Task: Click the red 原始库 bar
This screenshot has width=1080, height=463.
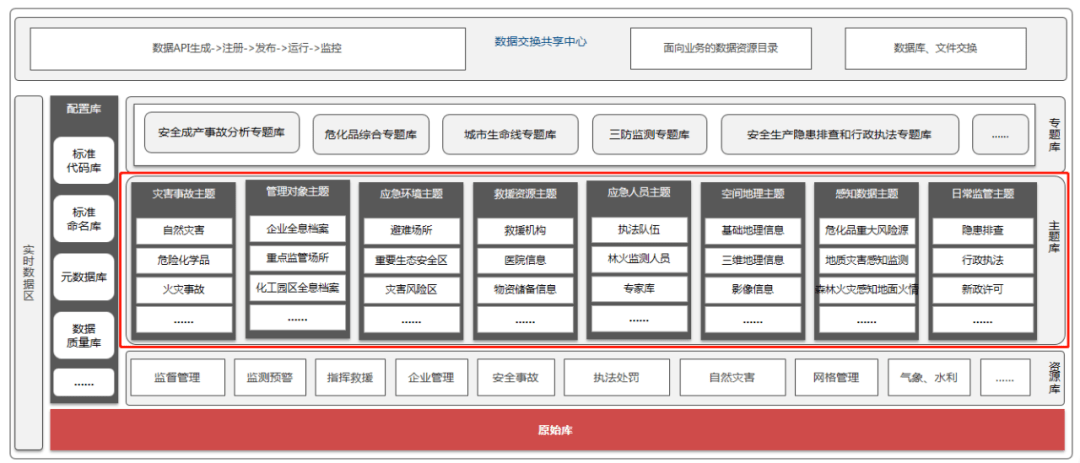Action: (555, 430)
